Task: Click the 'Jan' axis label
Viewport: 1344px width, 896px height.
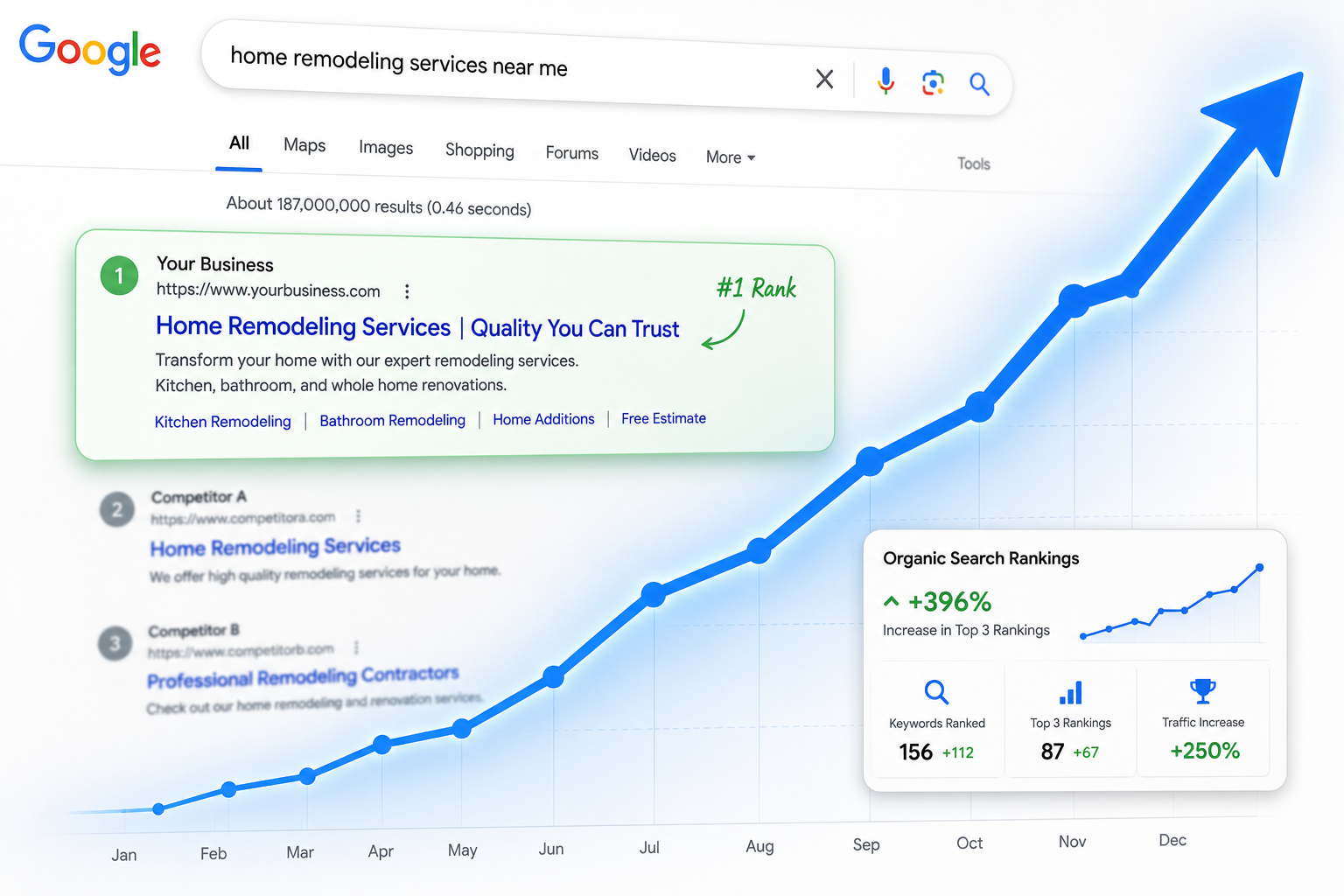Action: [124, 855]
